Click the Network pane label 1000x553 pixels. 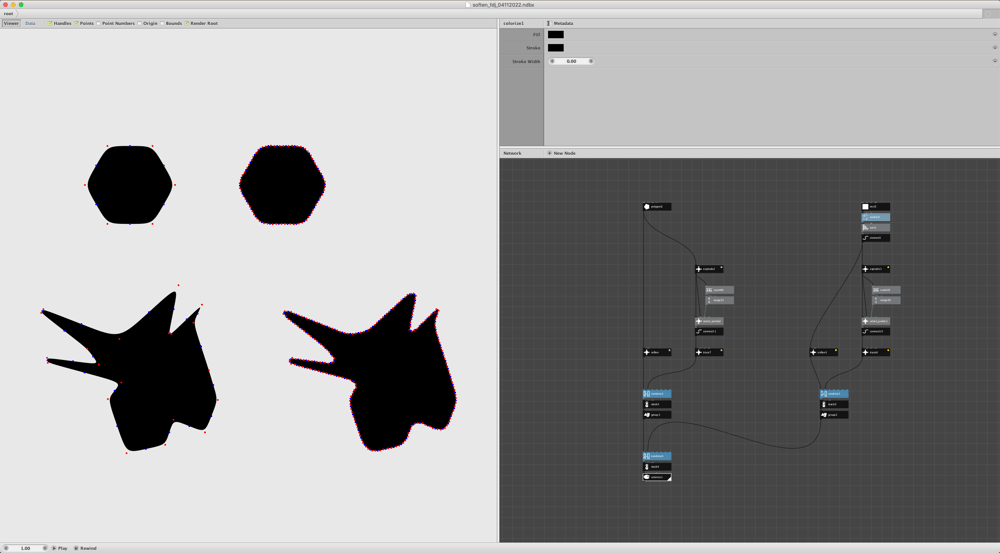click(x=512, y=153)
